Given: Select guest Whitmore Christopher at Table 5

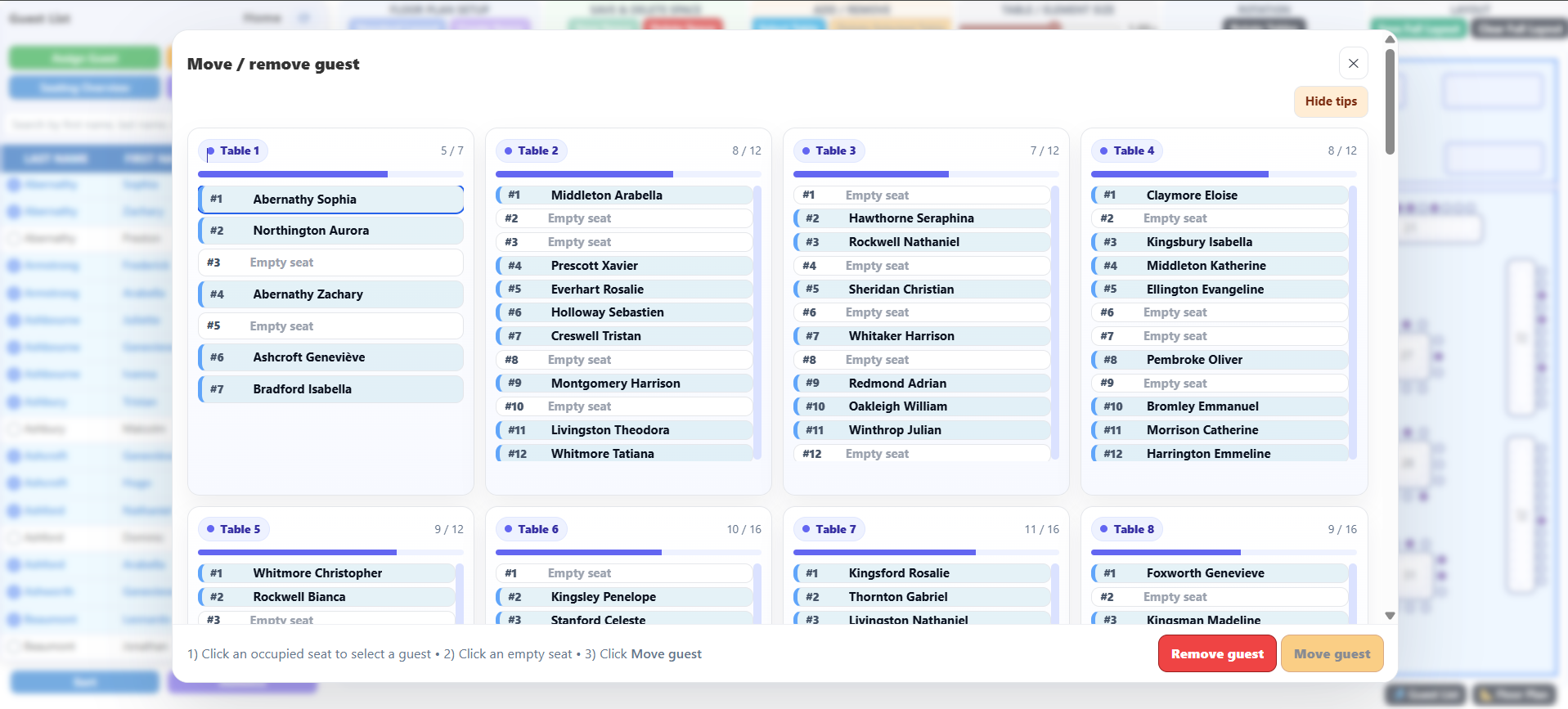Looking at the screenshot, I should coord(326,573).
